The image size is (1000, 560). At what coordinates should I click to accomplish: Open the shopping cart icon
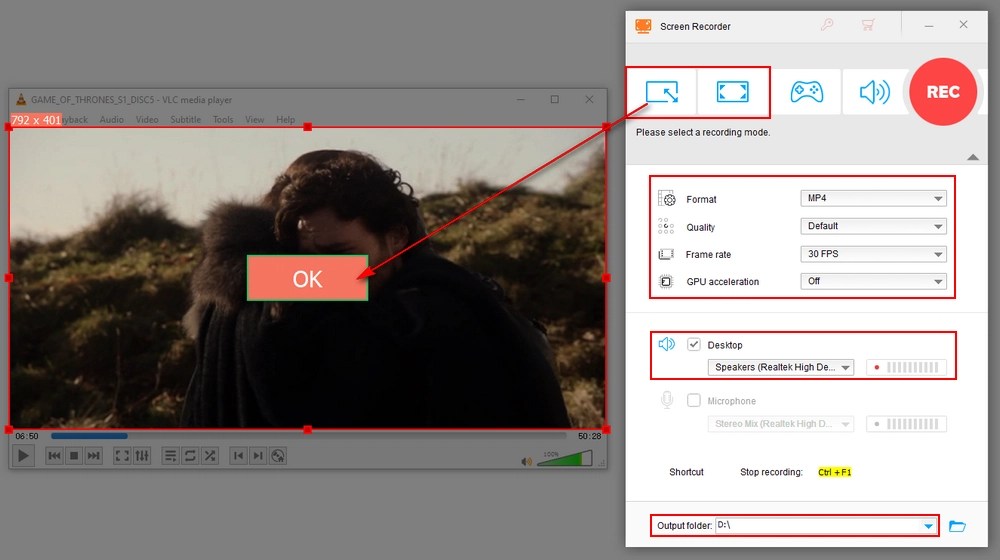pos(867,25)
